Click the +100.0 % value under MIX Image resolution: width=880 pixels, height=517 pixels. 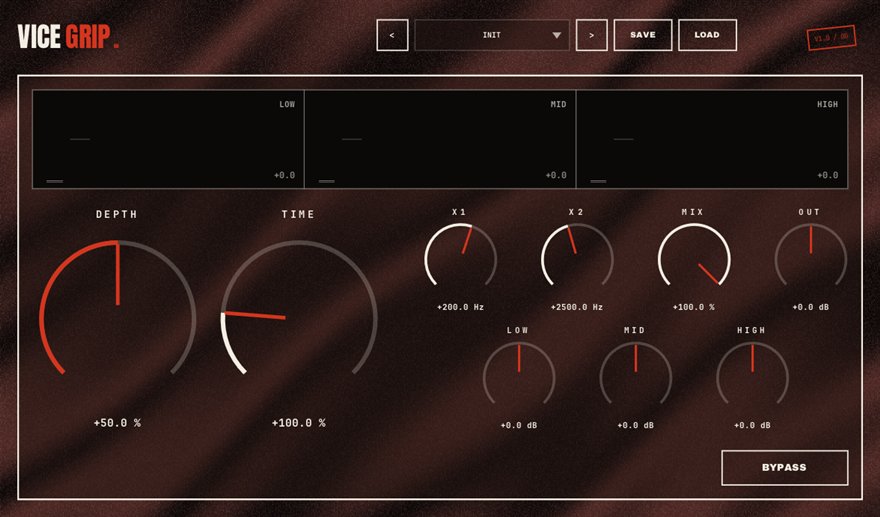tap(694, 307)
